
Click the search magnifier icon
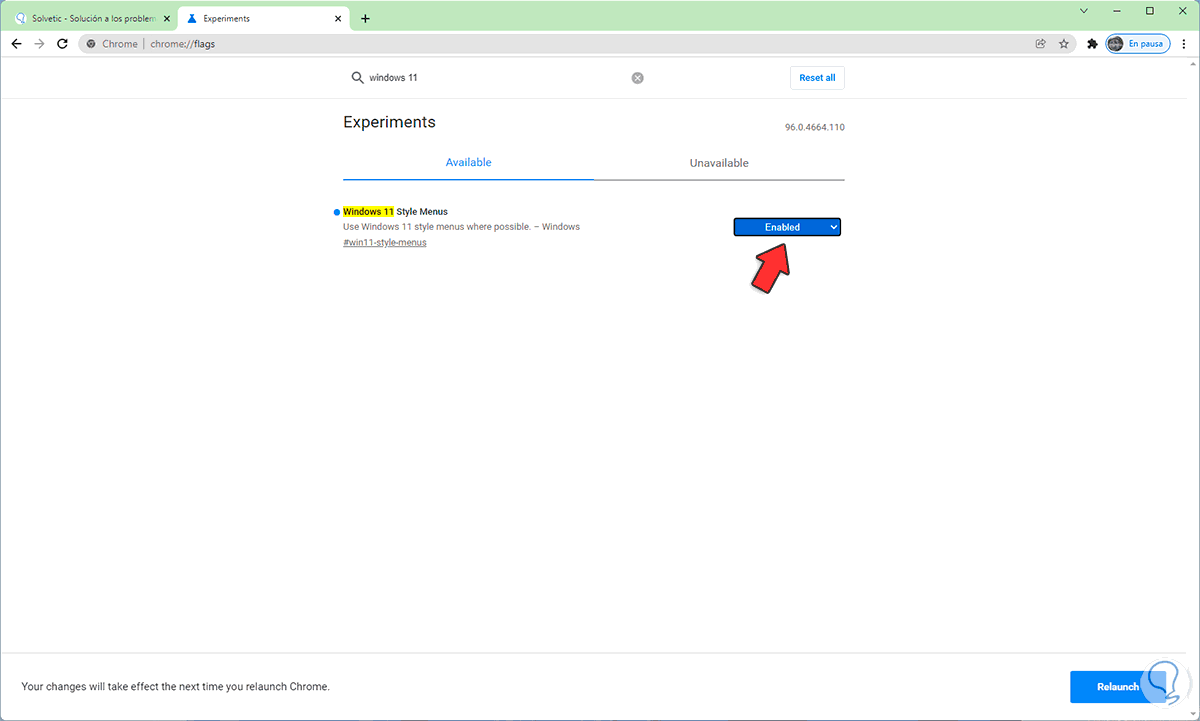[x=357, y=78]
